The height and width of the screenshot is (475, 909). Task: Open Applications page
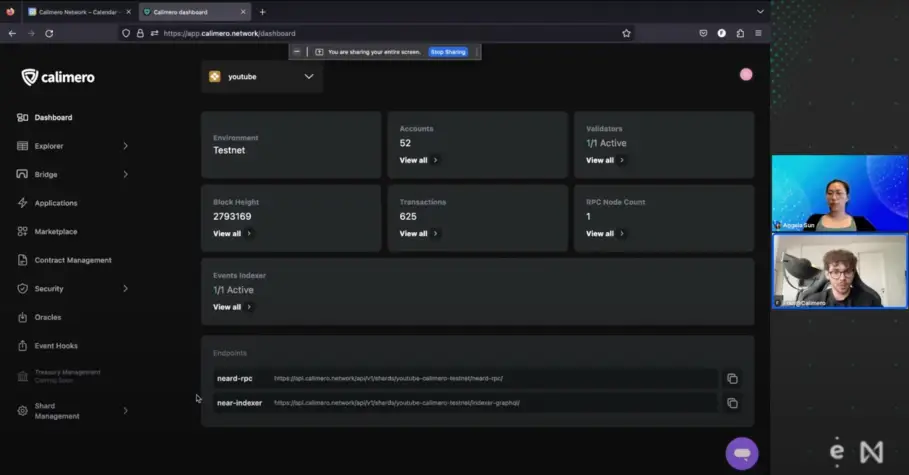coord(56,203)
